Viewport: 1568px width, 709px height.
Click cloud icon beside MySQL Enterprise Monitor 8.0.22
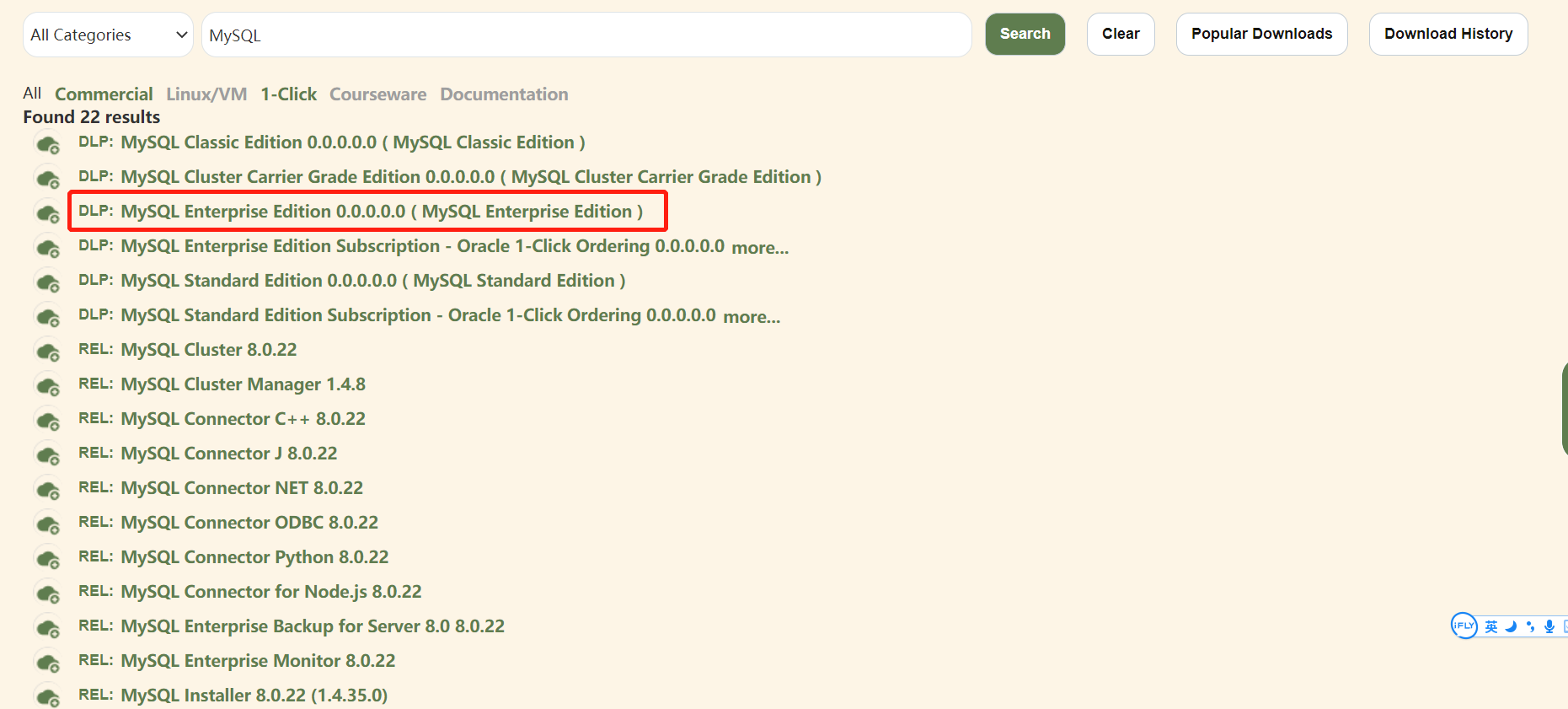pos(48,662)
